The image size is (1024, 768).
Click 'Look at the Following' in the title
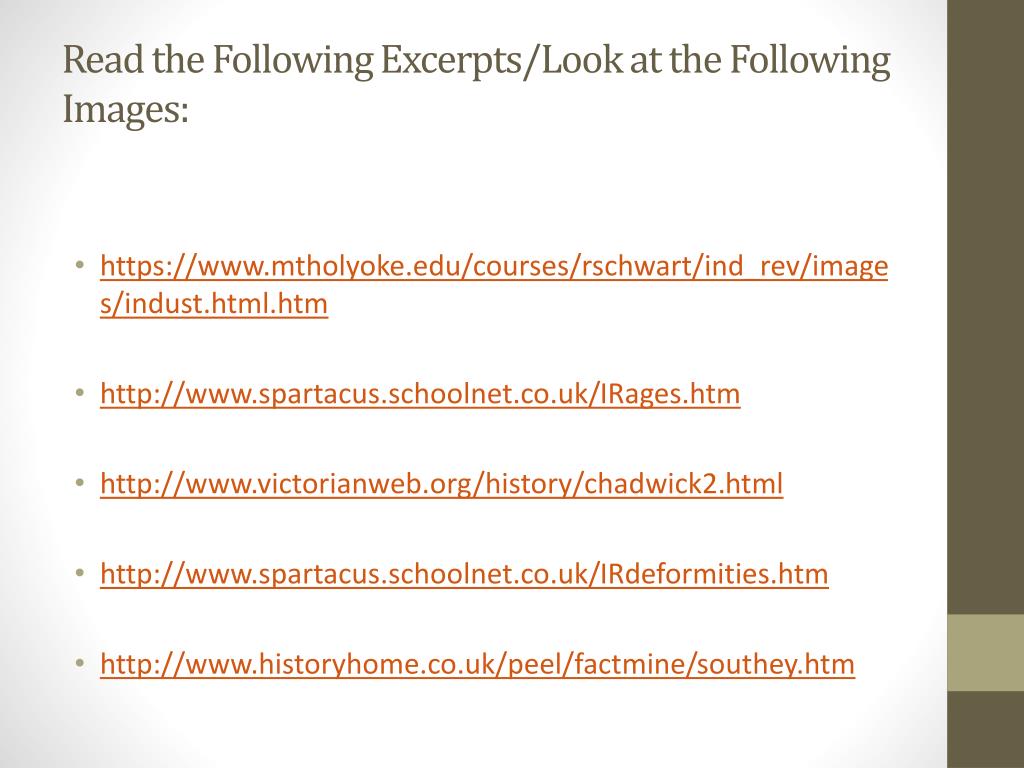[716, 60]
